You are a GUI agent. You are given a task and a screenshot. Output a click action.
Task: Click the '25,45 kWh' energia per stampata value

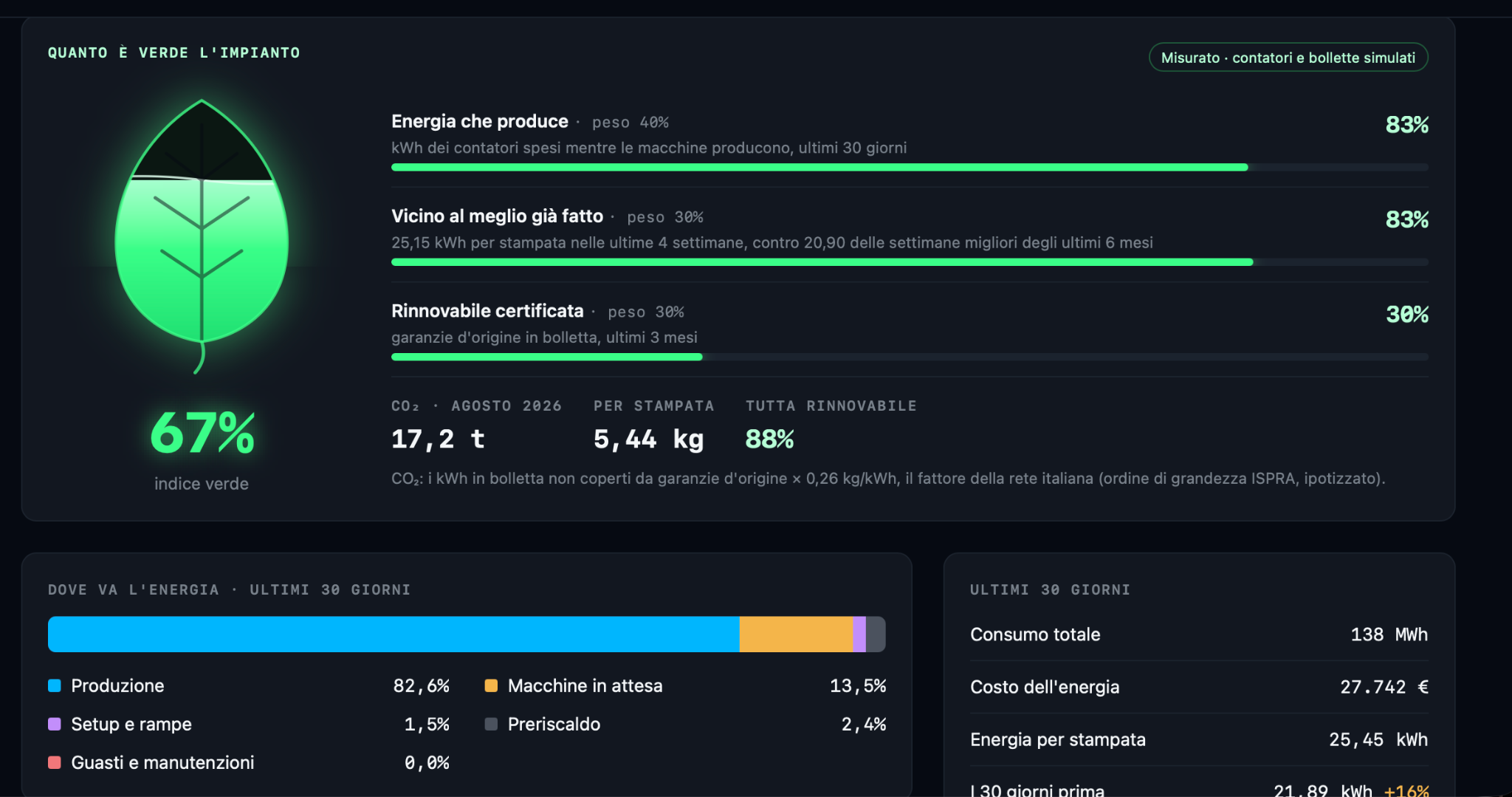point(1379,739)
